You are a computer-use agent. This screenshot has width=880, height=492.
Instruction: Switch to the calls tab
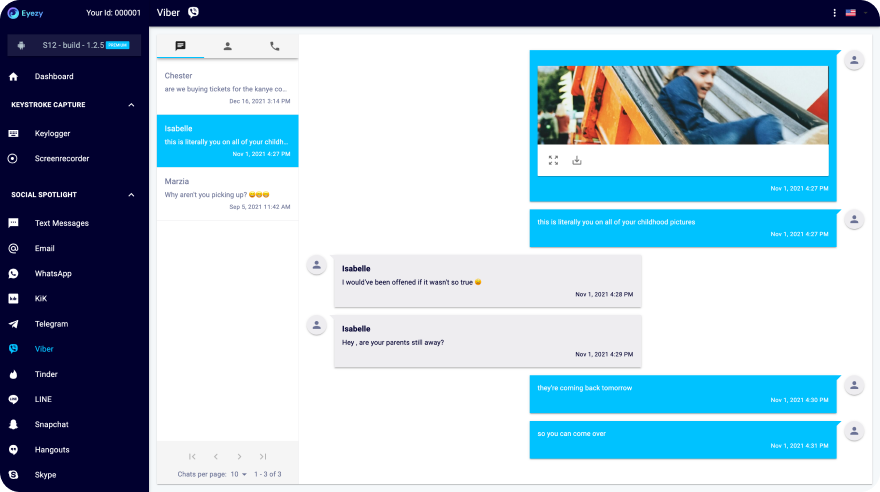pos(274,46)
